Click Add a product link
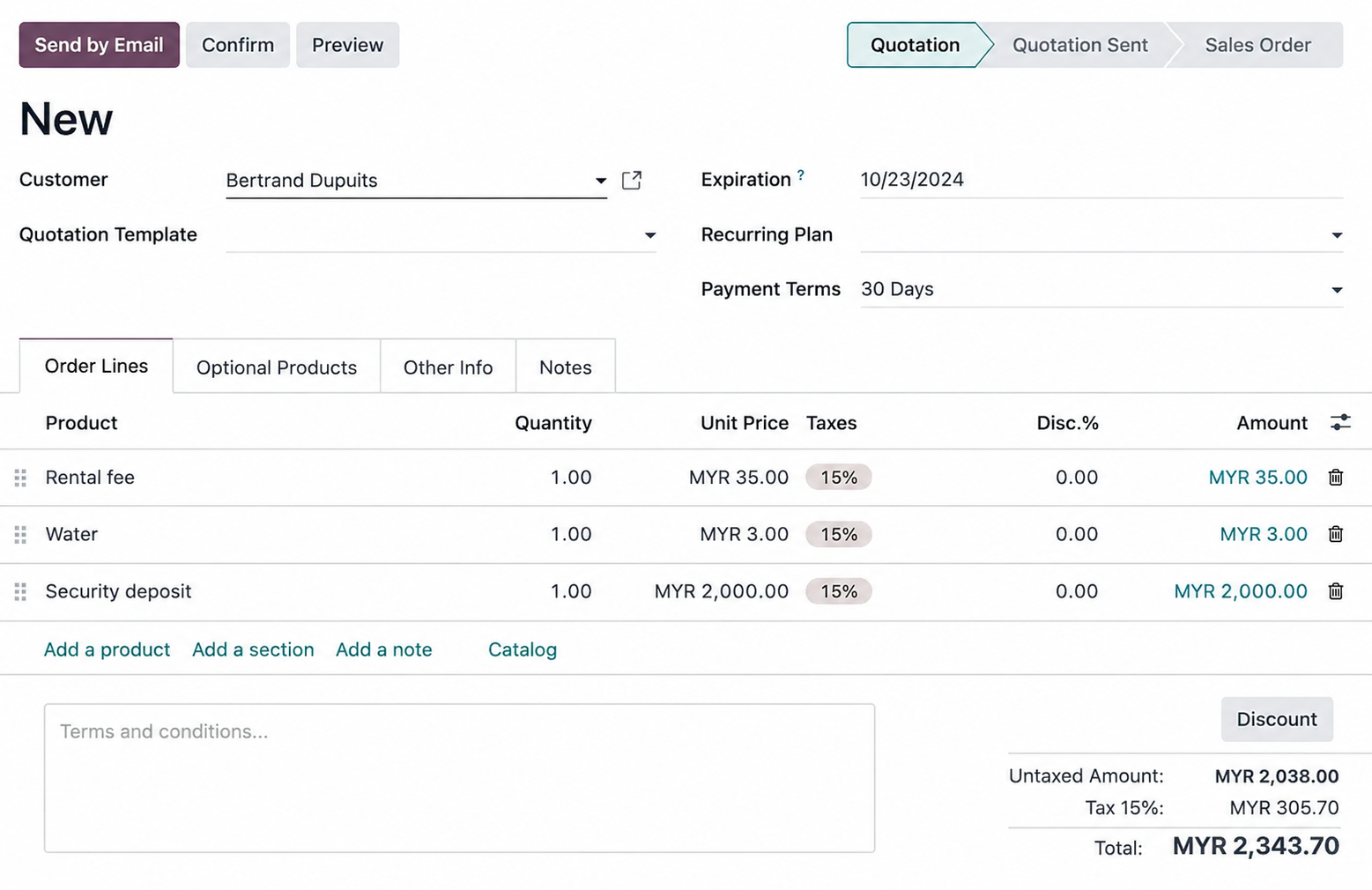The height and width of the screenshot is (890, 1372). tap(107, 649)
